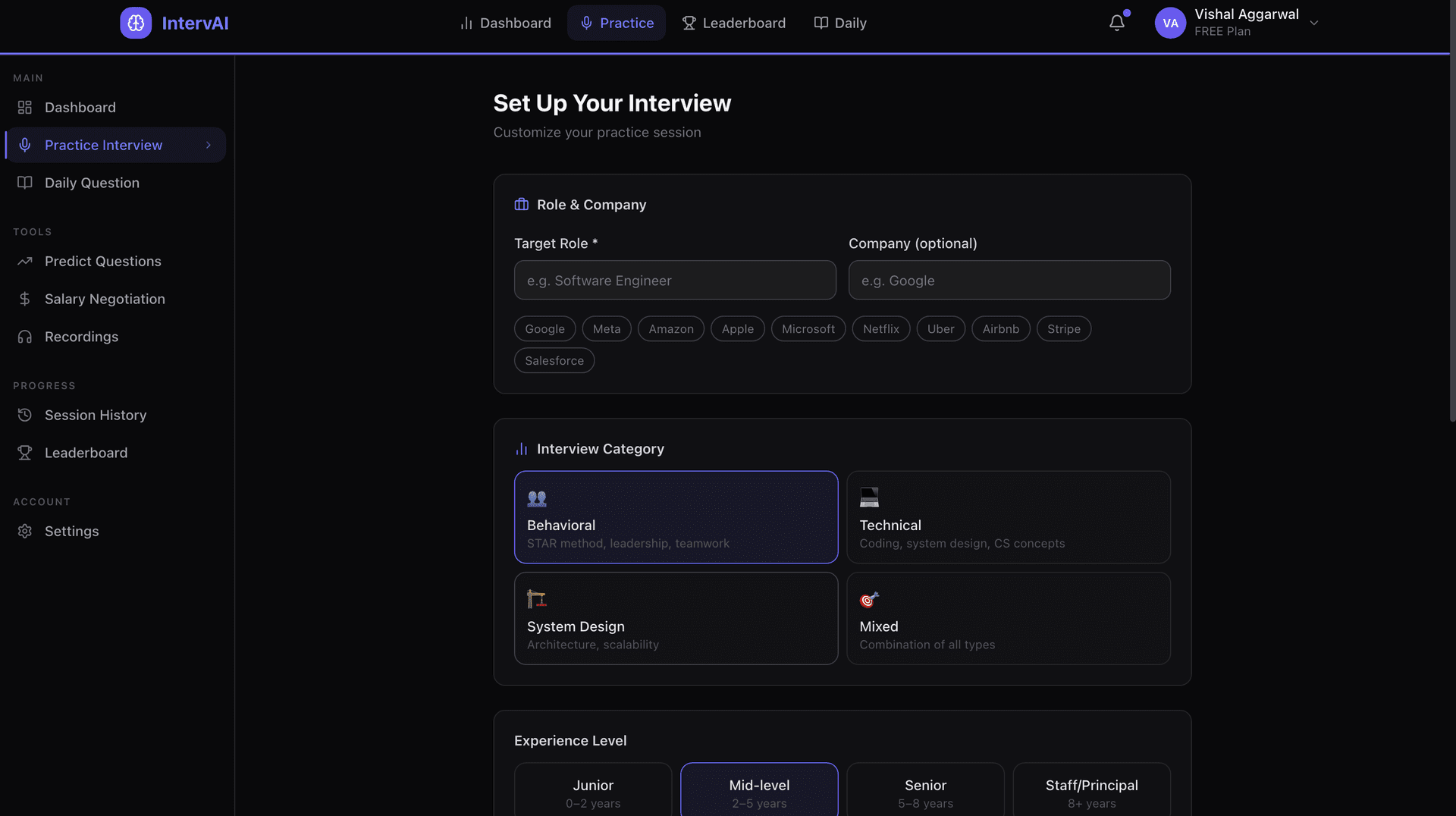This screenshot has width=1456, height=816.
Task: Click the trend icon beside Predict Questions
Action: tap(25, 261)
